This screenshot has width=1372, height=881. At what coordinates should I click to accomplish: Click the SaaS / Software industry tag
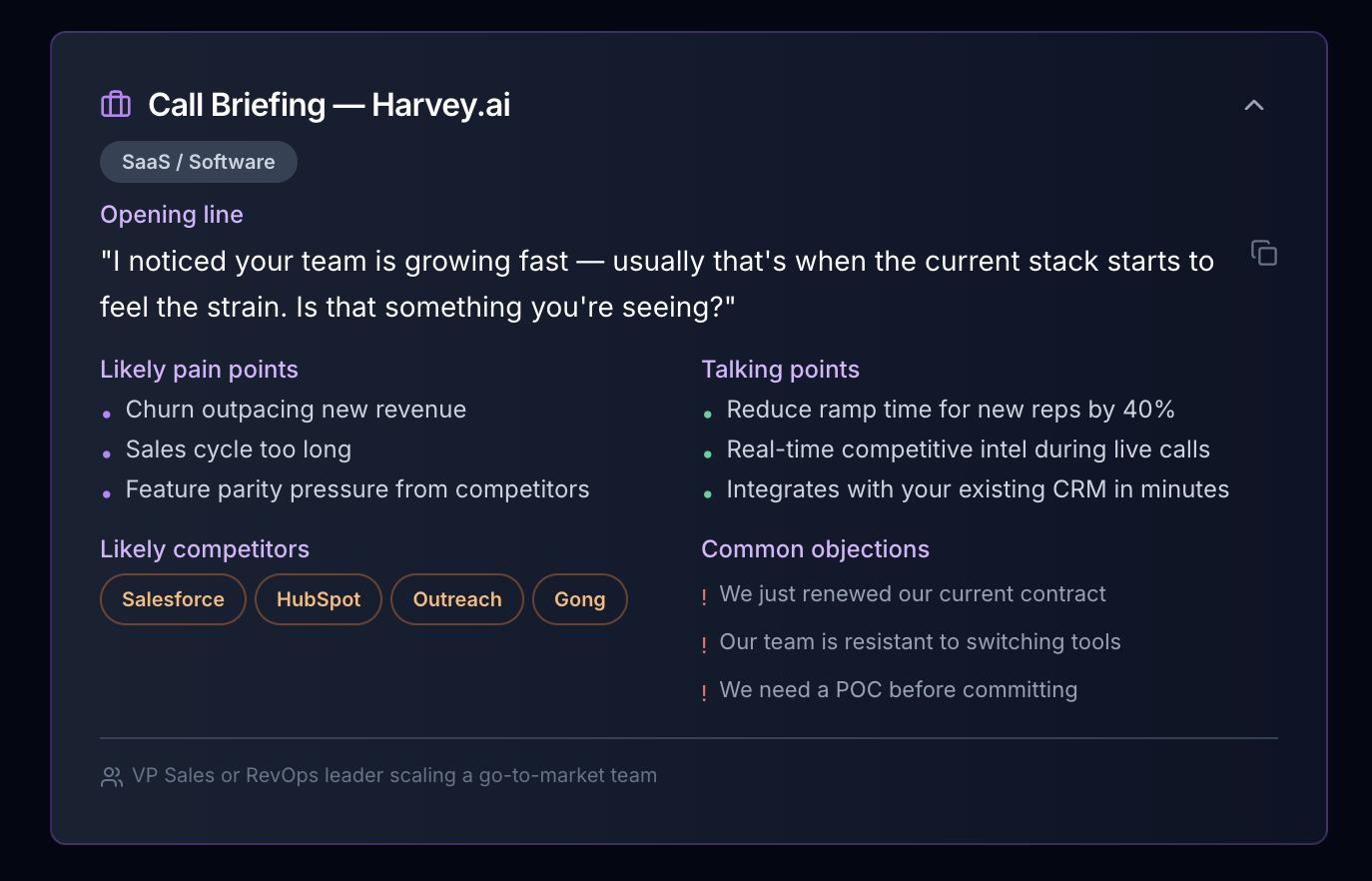198,162
